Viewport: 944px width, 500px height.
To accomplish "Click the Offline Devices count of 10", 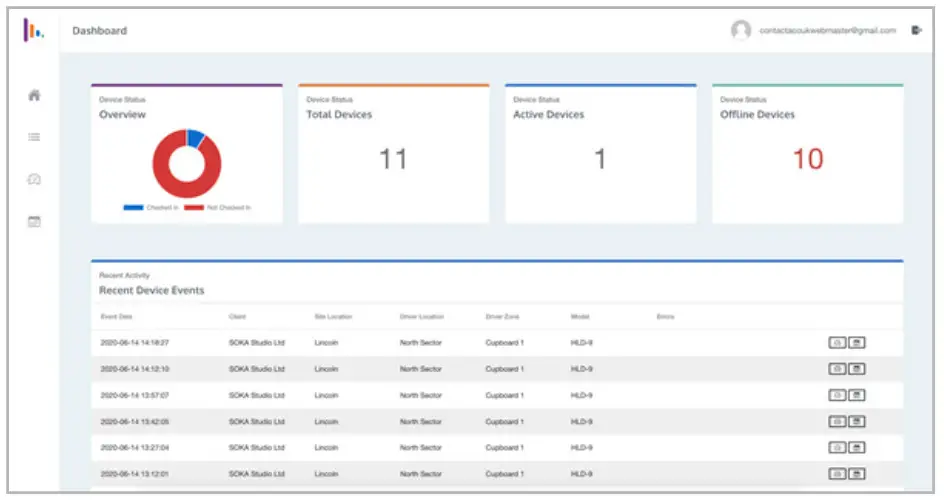I will [x=807, y=159].
